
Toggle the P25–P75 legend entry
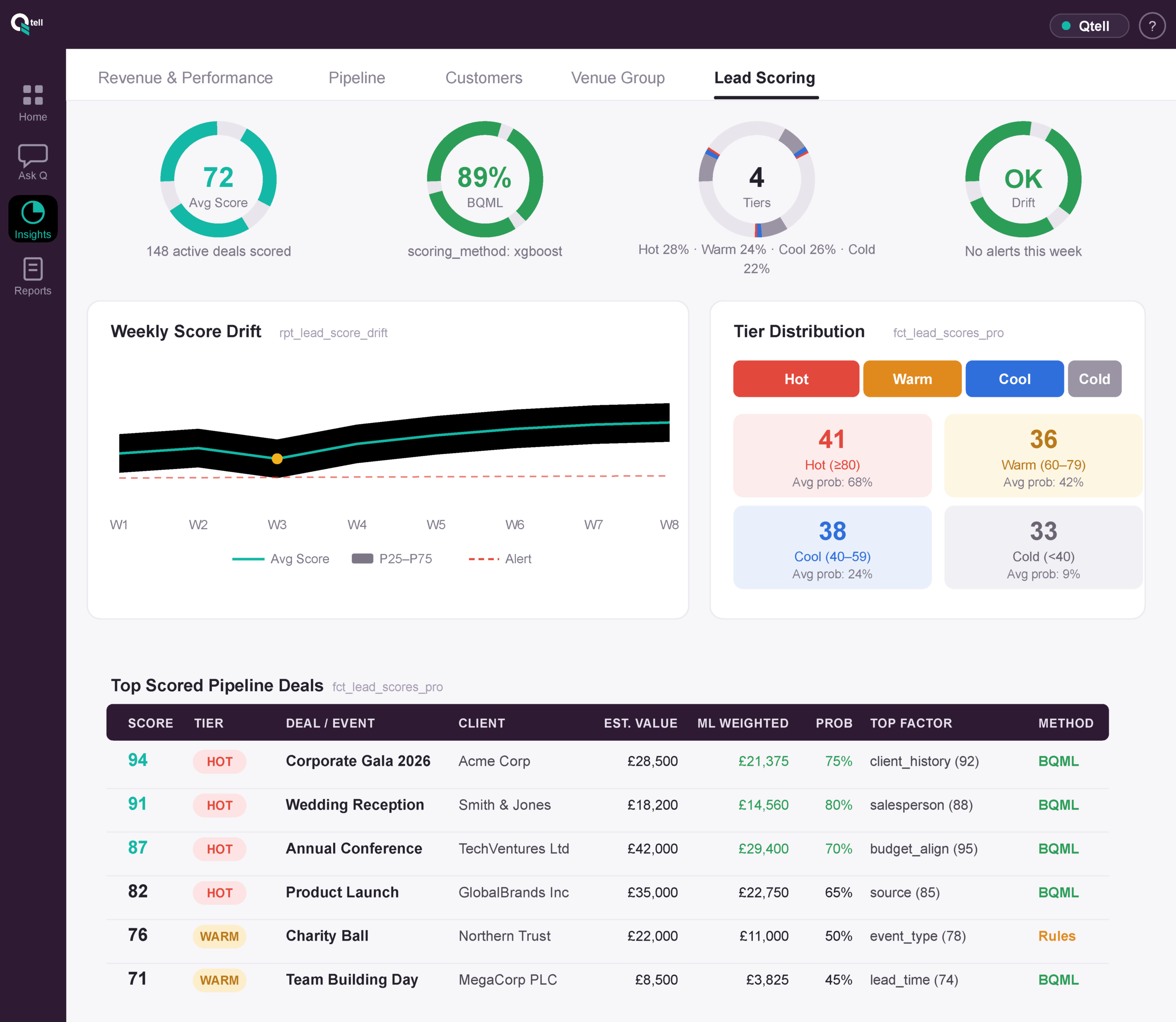coord(392,559)
